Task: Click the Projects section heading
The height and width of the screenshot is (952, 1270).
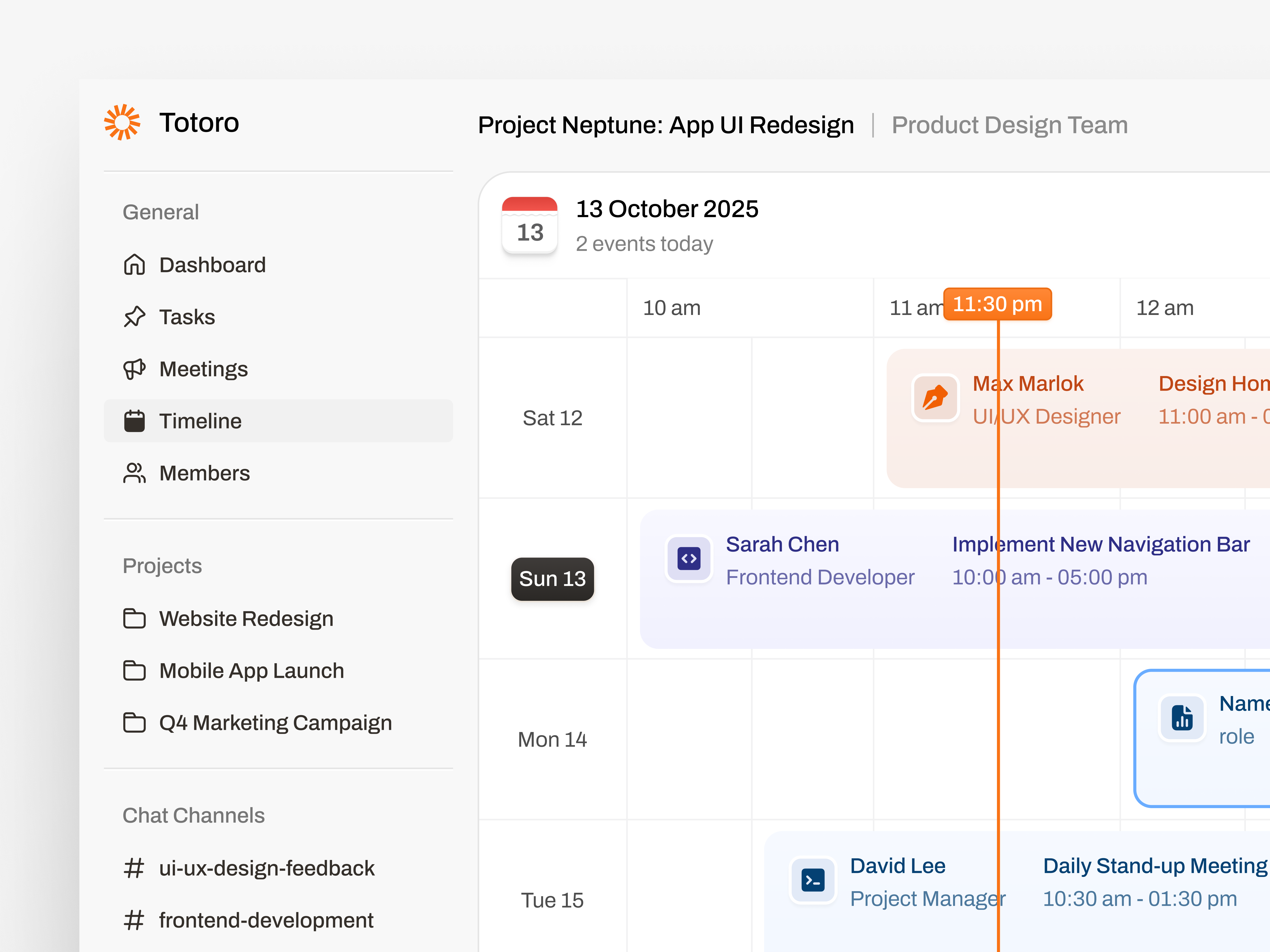Action: tap(162, 566)
